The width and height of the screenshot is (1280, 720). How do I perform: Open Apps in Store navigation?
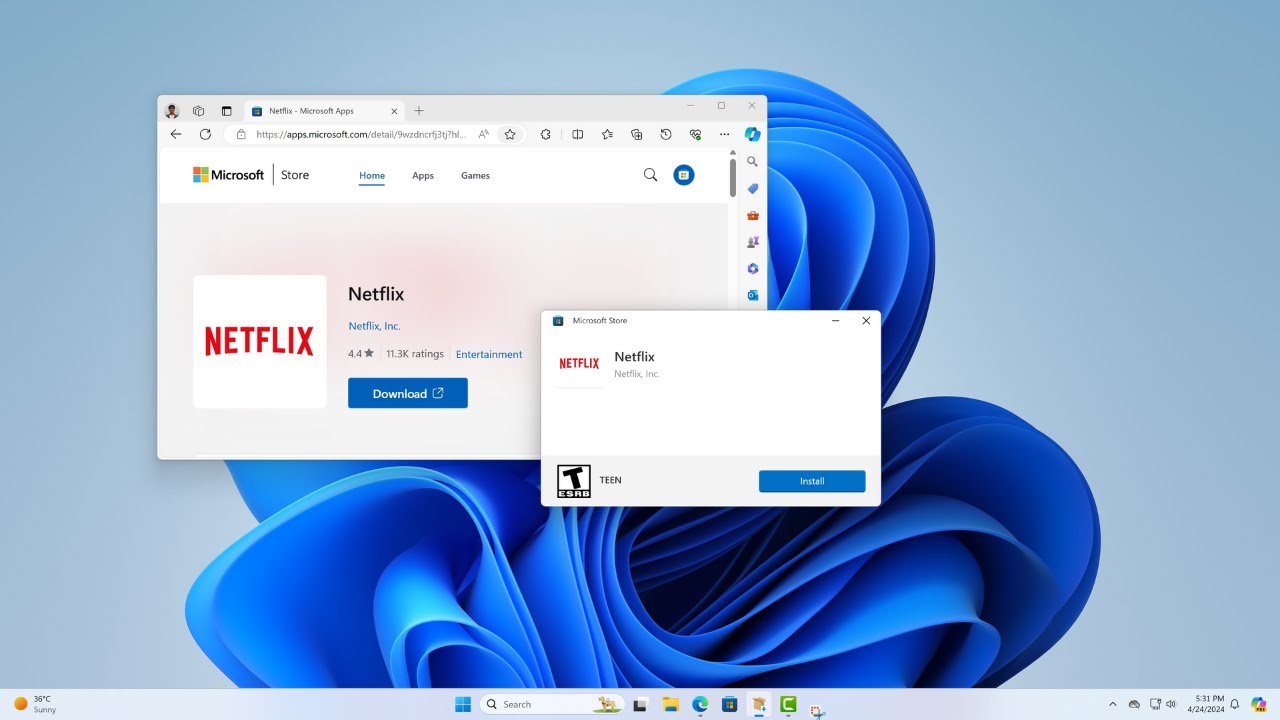(x=423, y=176)
